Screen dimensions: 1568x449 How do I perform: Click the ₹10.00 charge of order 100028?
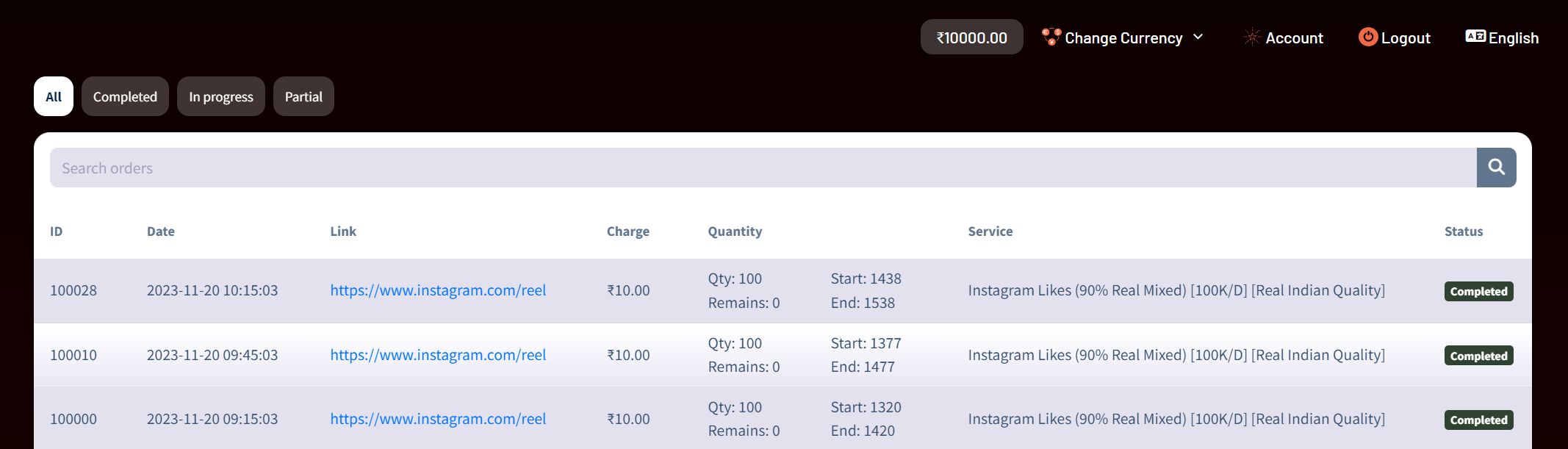point(628,290)
